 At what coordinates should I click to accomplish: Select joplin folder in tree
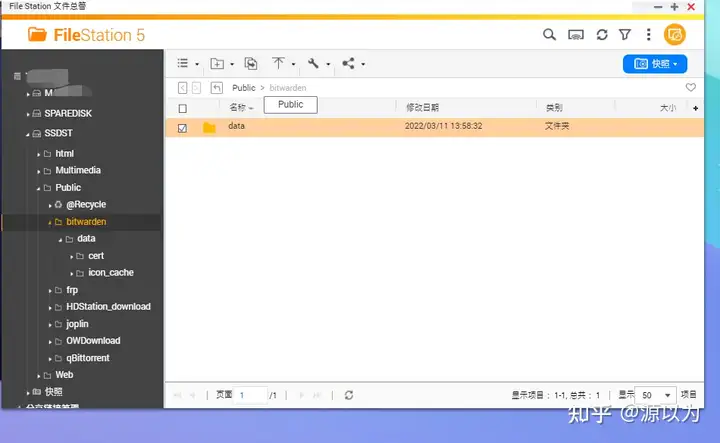tap(77, 324)
